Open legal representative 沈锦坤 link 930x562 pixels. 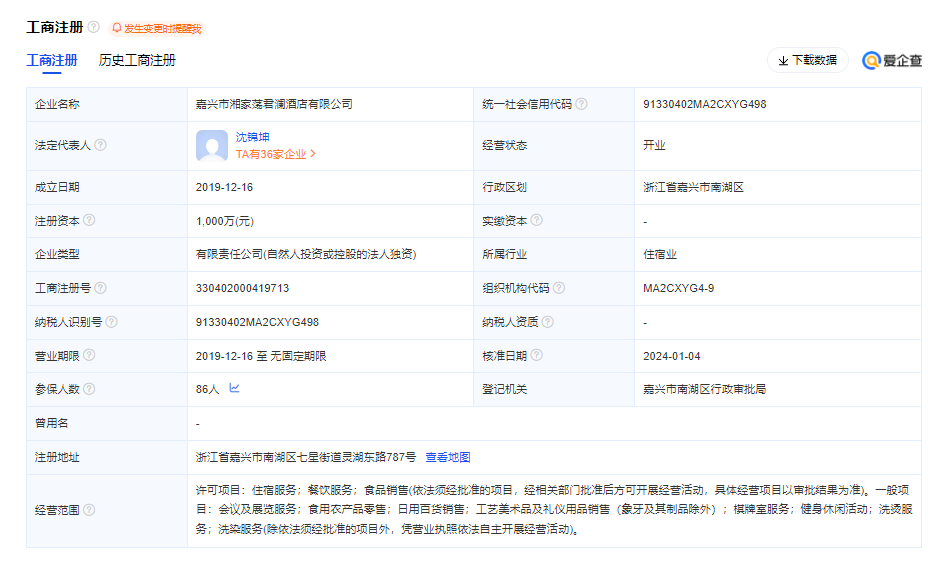[253, 137]
